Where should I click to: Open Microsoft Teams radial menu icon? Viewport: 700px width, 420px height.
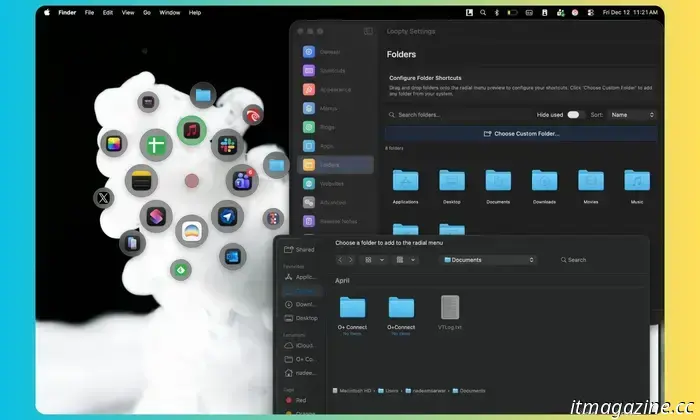click(242, 180)
